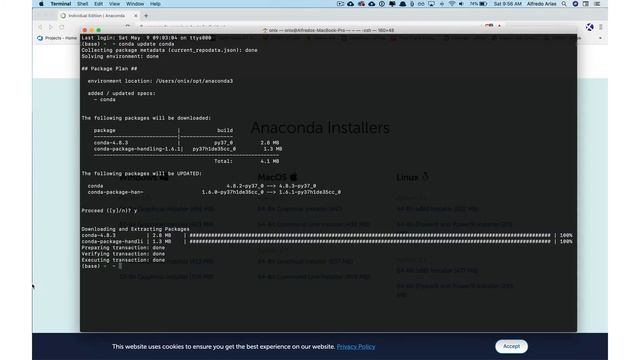
Task: Click the conda-4.8.3 download progress bar
Action: (x=370, y=236)
